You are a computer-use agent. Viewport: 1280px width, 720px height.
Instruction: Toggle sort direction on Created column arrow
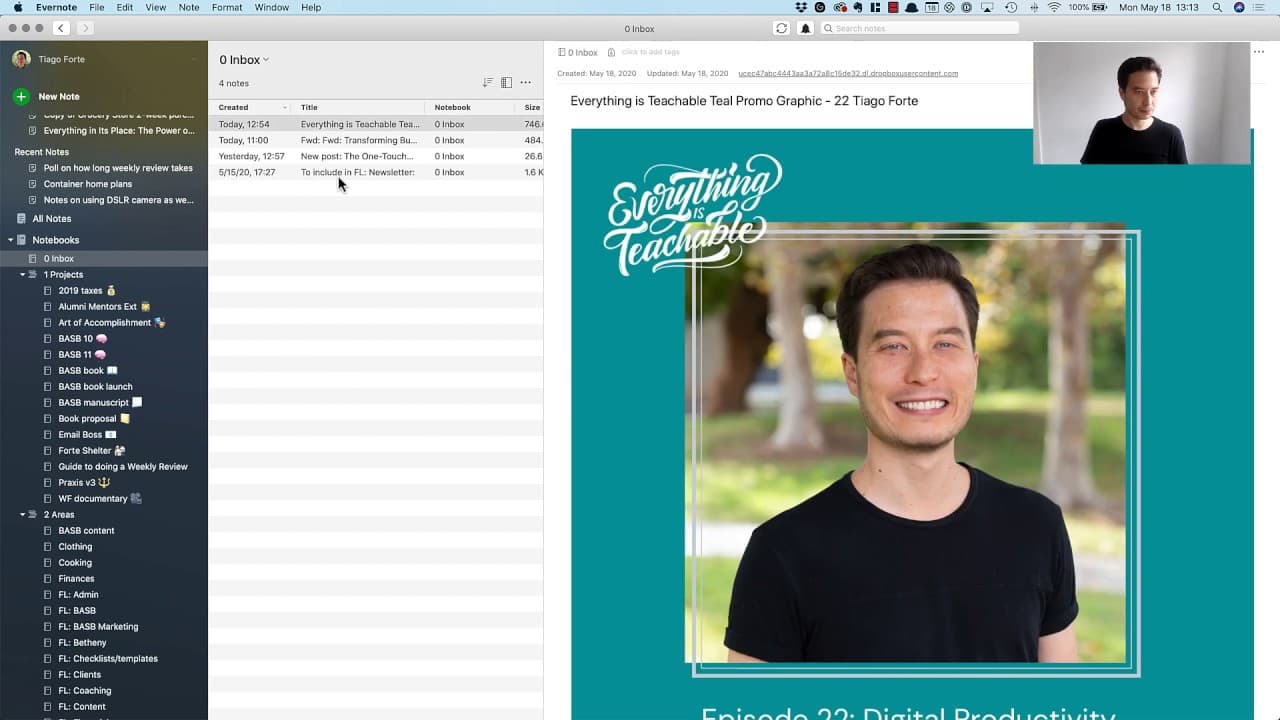pos(285,107)
